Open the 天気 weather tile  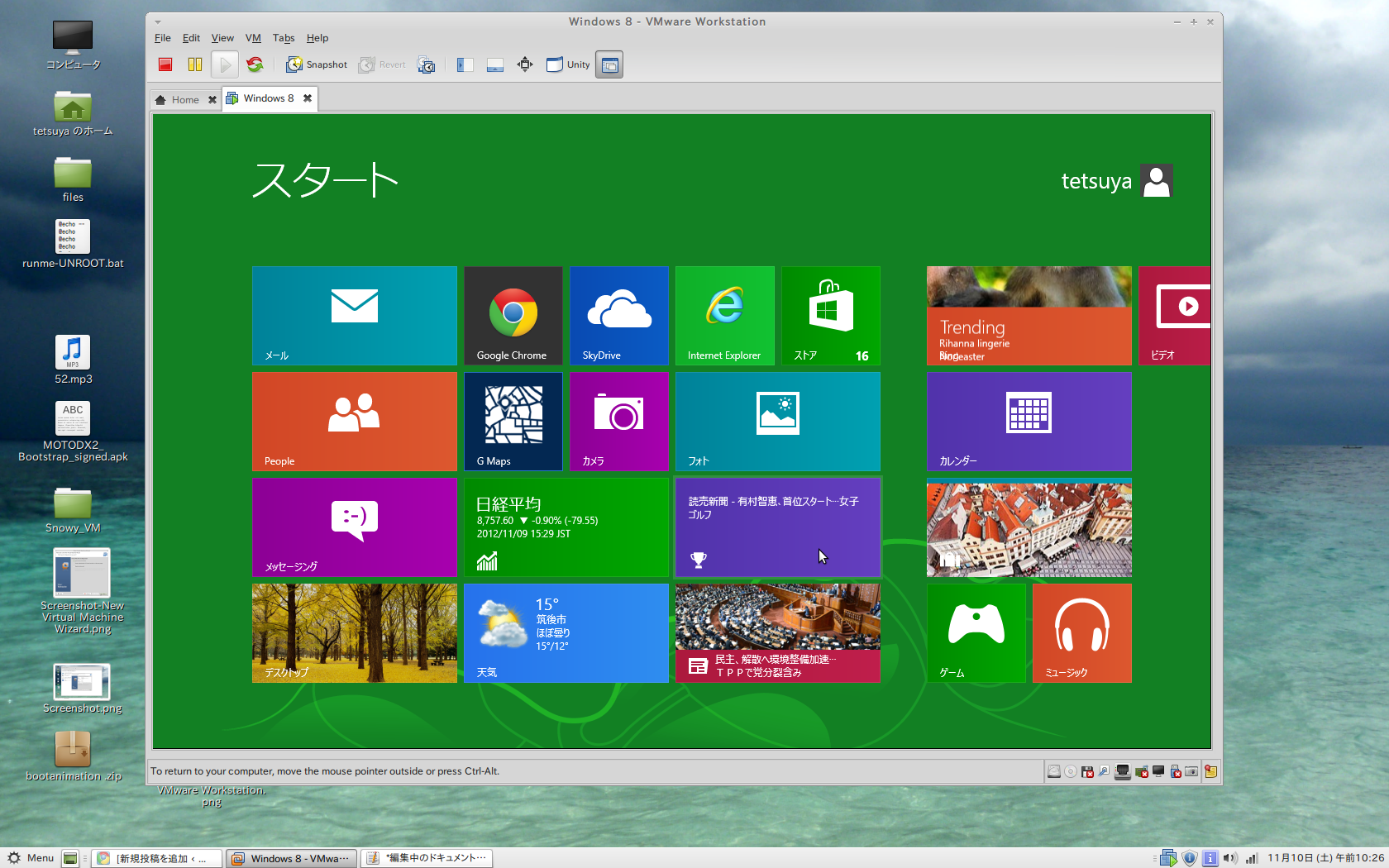pos(566,633)
